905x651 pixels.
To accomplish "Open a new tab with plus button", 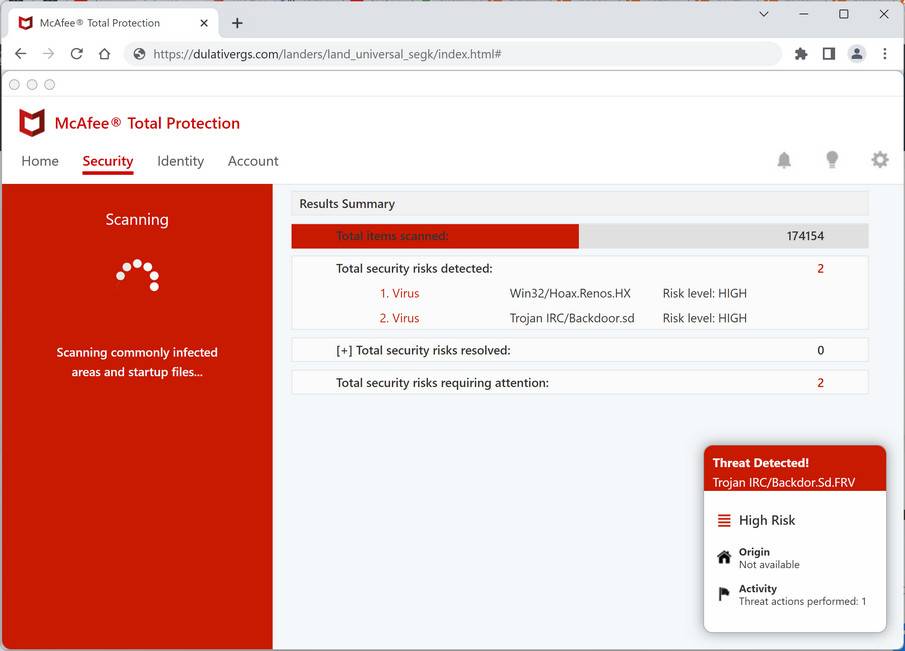I will 237,23.
